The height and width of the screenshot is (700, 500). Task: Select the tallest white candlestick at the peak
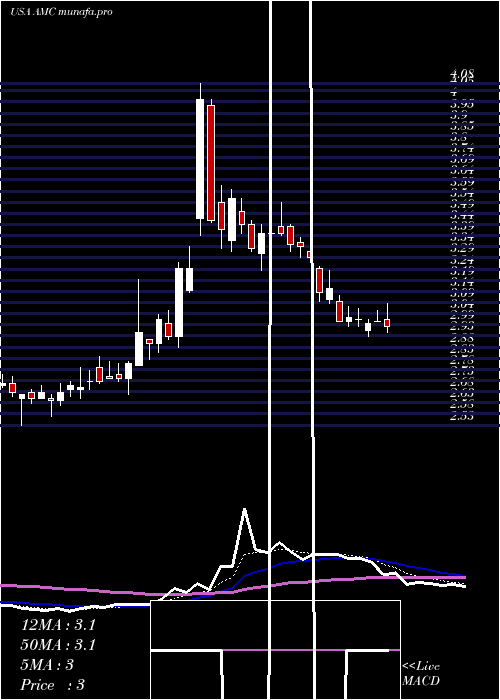200,159
